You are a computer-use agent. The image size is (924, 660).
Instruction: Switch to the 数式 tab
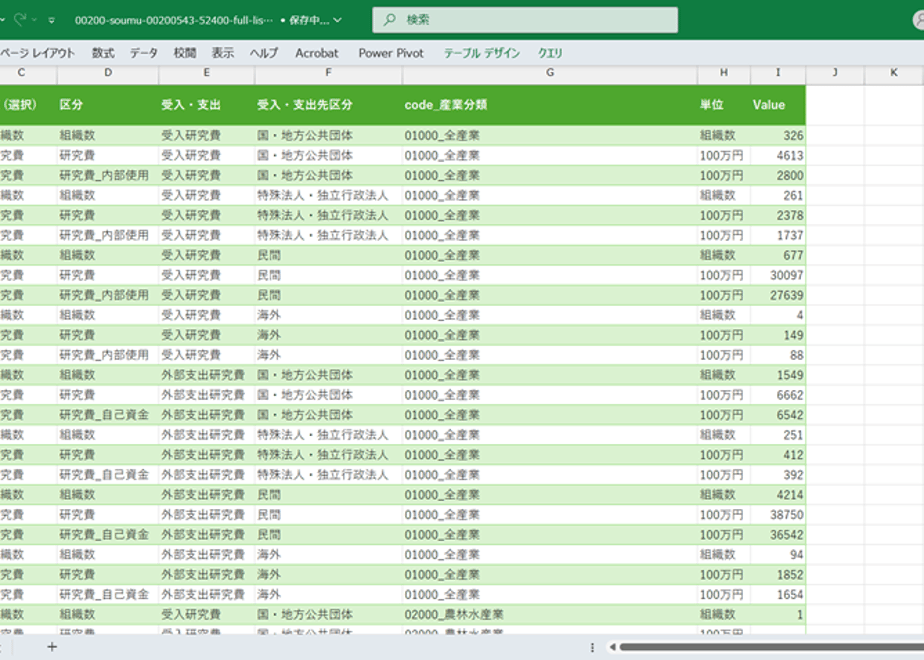[x=103, y=53]
